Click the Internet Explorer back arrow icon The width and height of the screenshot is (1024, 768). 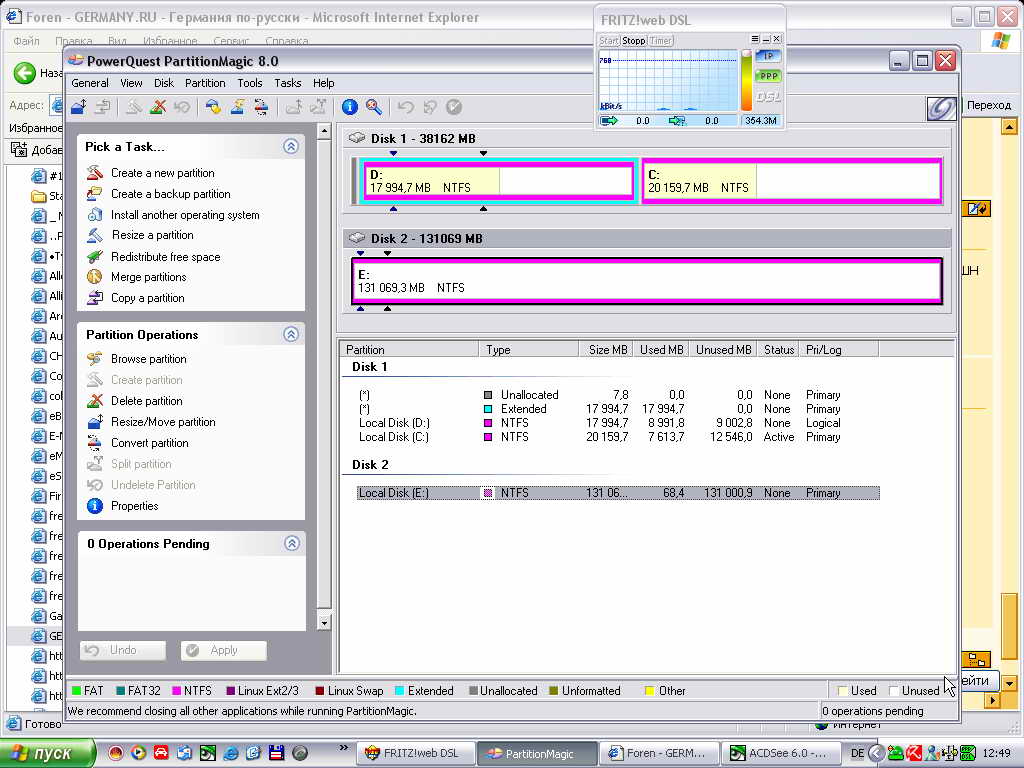point(25,72)
